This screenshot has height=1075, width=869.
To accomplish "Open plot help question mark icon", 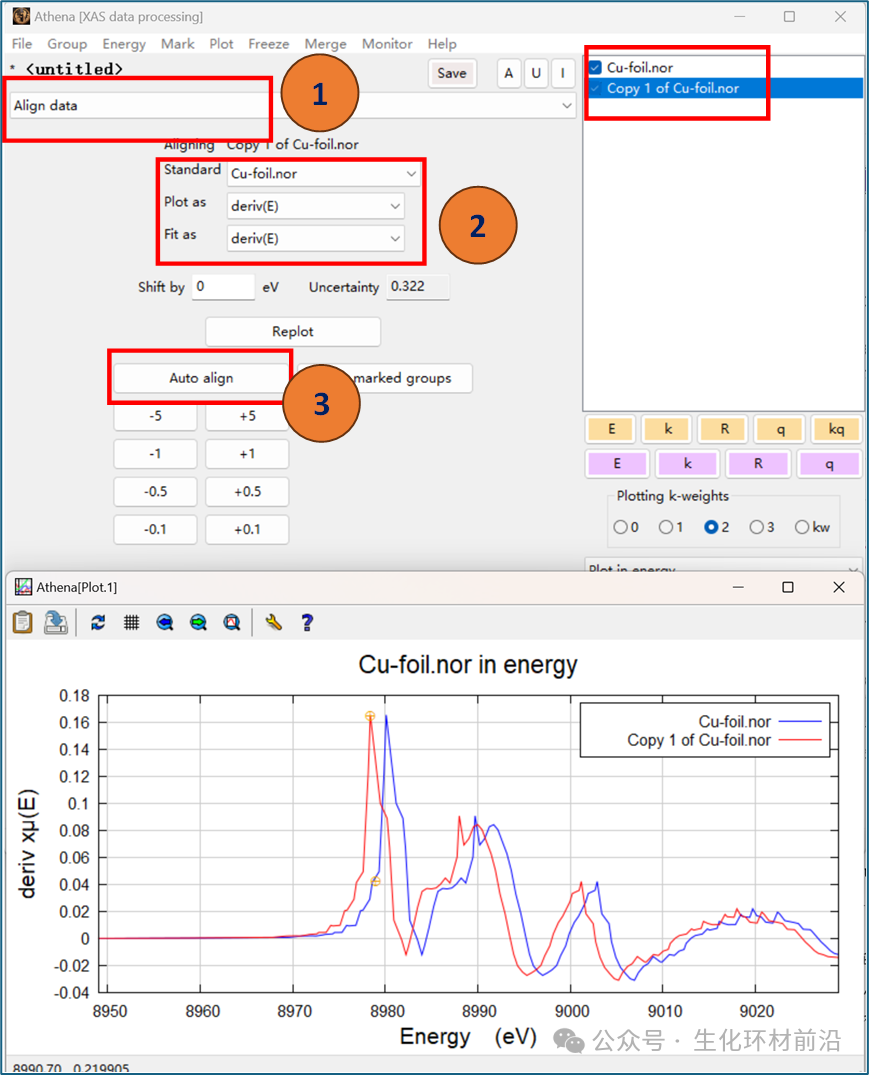I will point(307,623).
